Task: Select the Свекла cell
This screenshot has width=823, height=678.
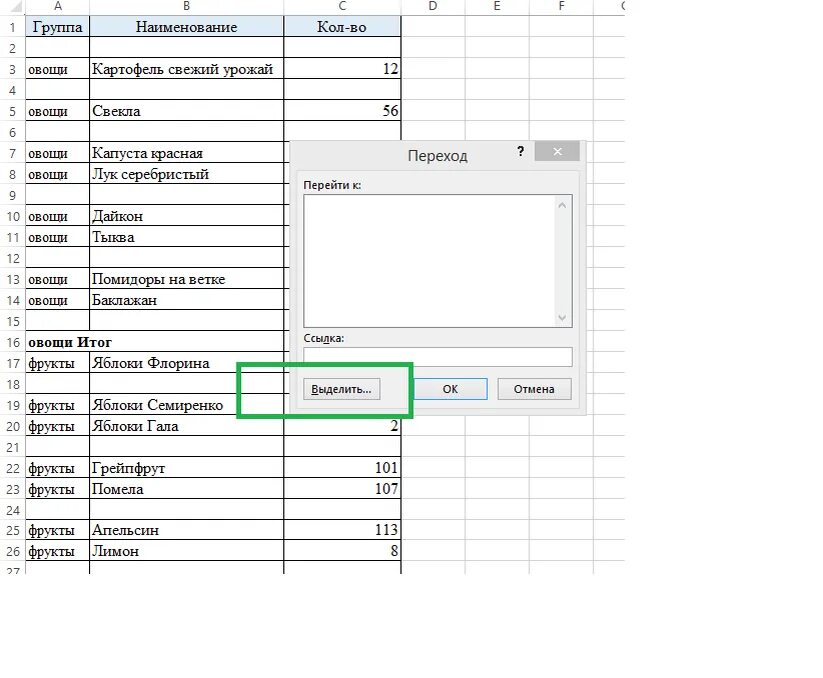Action: point(186,111)
